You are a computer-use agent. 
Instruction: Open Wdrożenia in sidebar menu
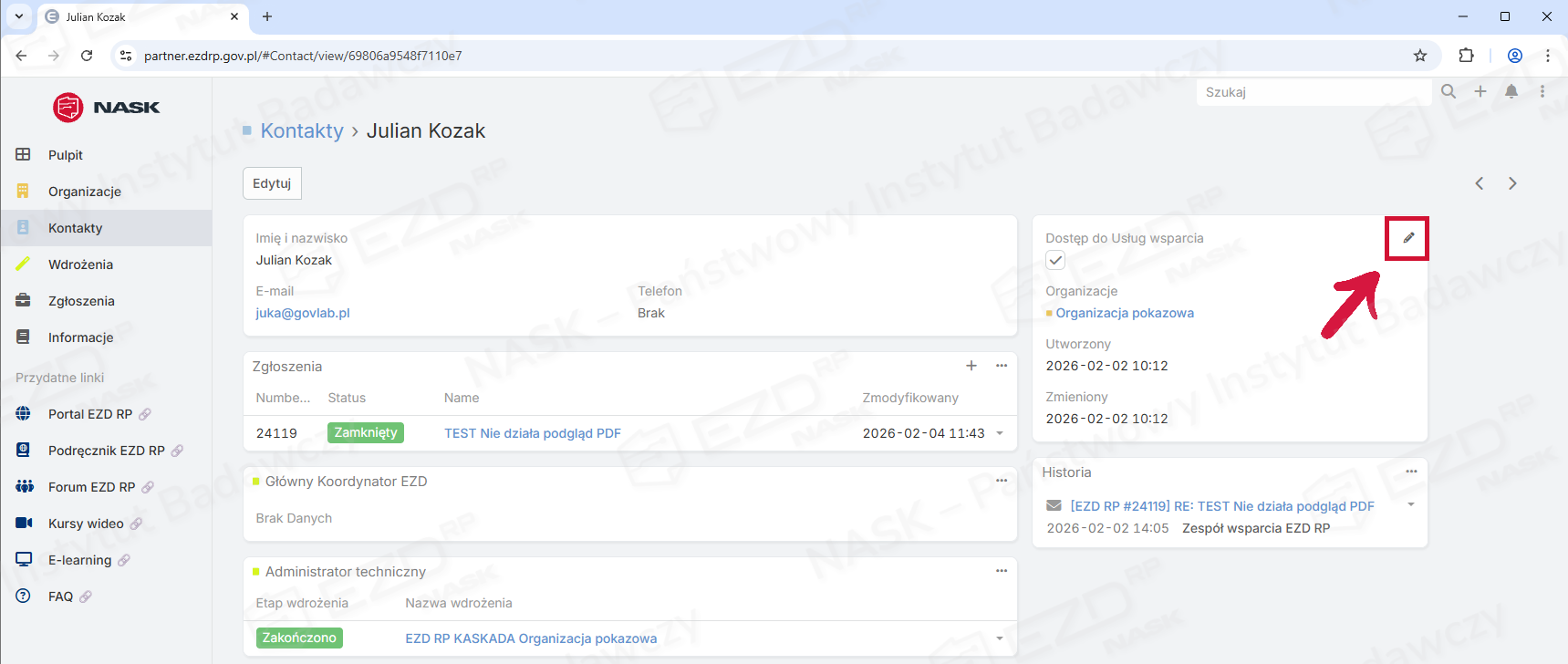pos(80,265)
